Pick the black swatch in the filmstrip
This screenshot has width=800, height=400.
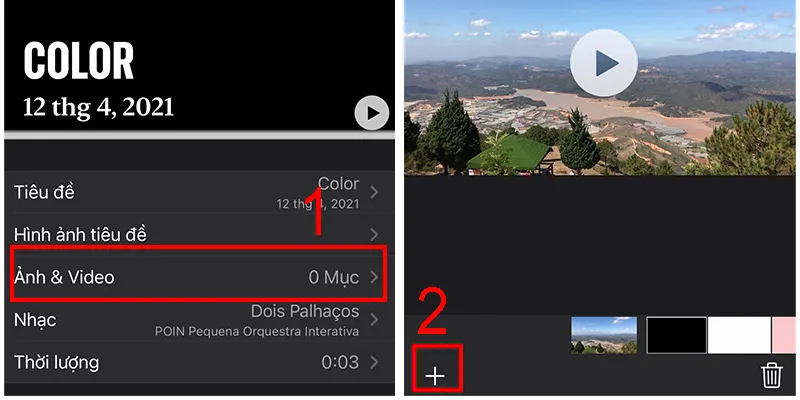(677, 335)
